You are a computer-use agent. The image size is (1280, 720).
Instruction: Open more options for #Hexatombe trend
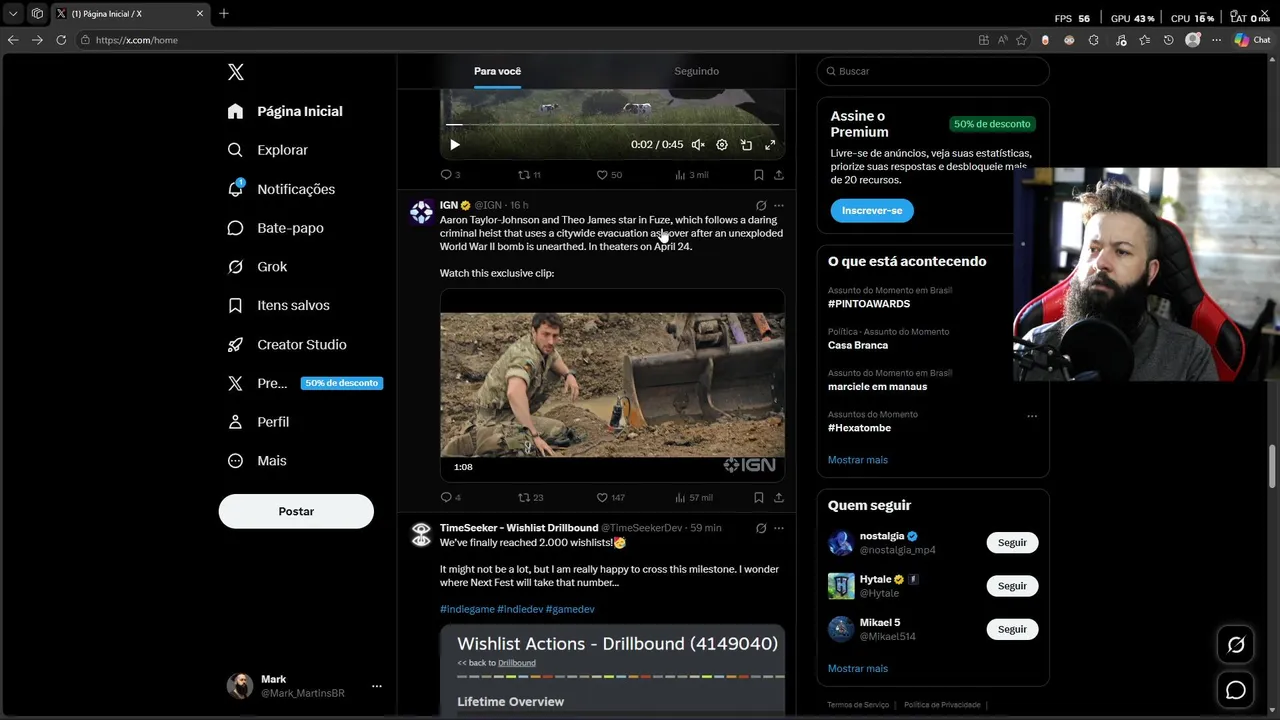[1032, 416]
